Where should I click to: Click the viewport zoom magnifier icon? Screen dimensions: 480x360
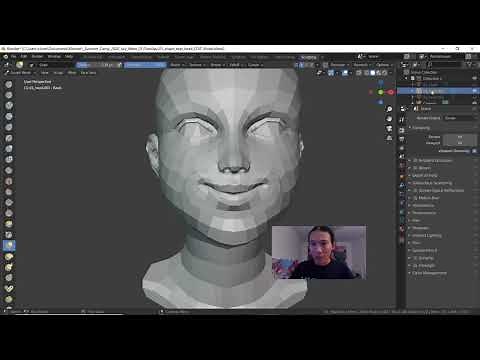389,109
